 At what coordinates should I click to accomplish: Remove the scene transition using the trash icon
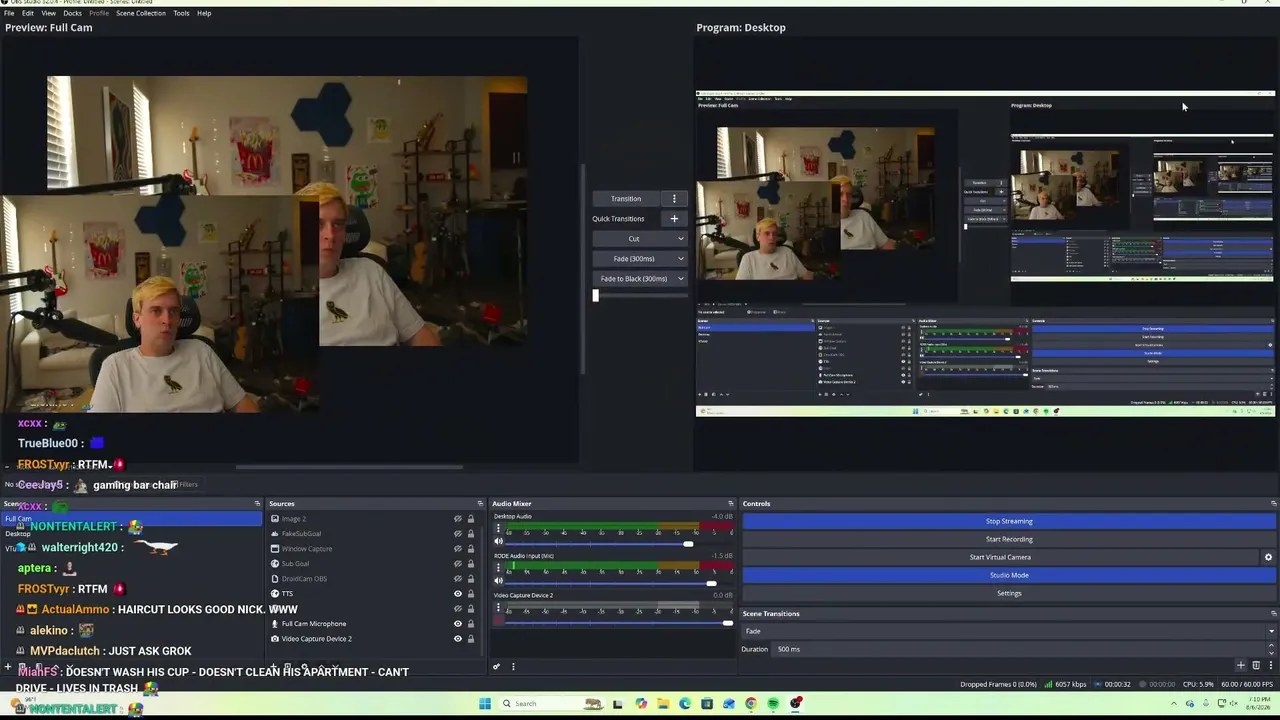pos(1256,665)
